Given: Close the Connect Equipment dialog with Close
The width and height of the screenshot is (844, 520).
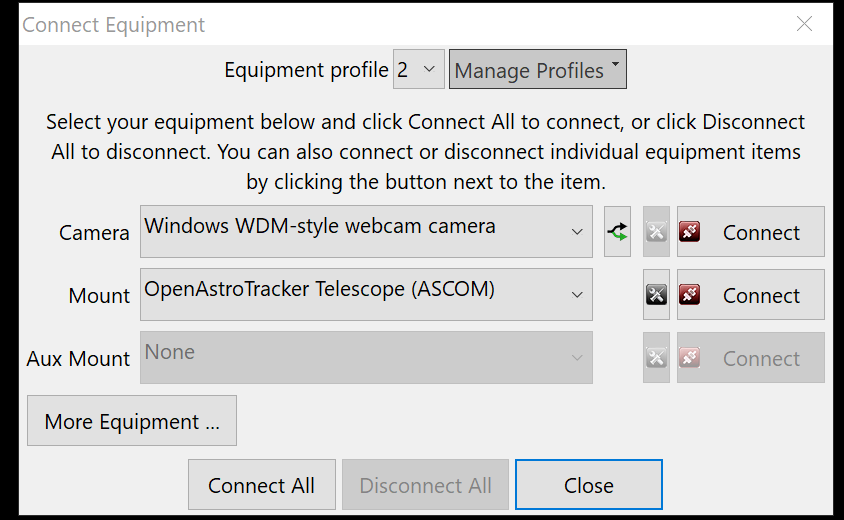Looking at the screenshot, I should (x=589, y=484).
